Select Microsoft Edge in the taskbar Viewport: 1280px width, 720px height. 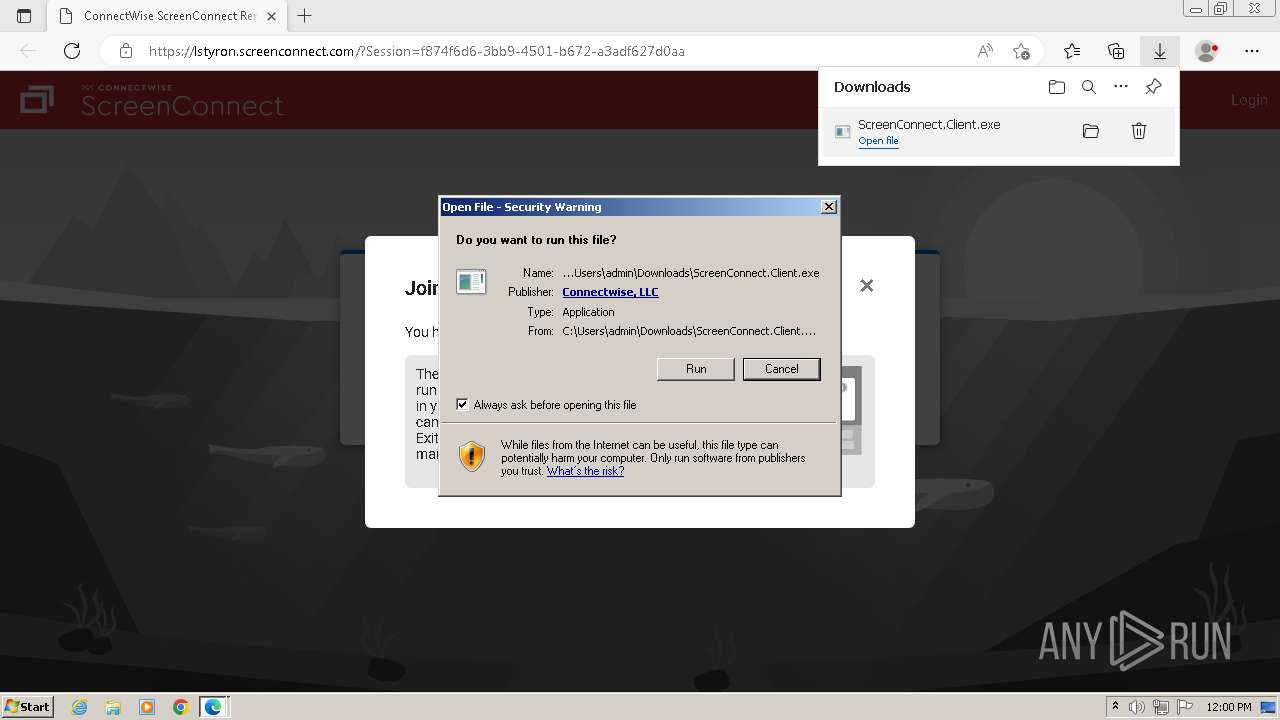coord(214,707)
